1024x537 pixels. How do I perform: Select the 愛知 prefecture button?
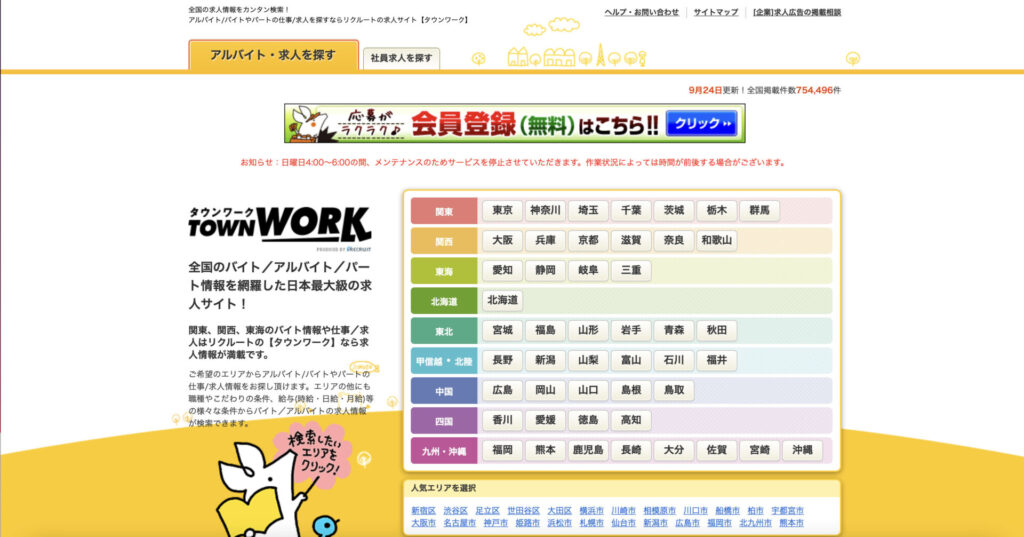point(502,270)
